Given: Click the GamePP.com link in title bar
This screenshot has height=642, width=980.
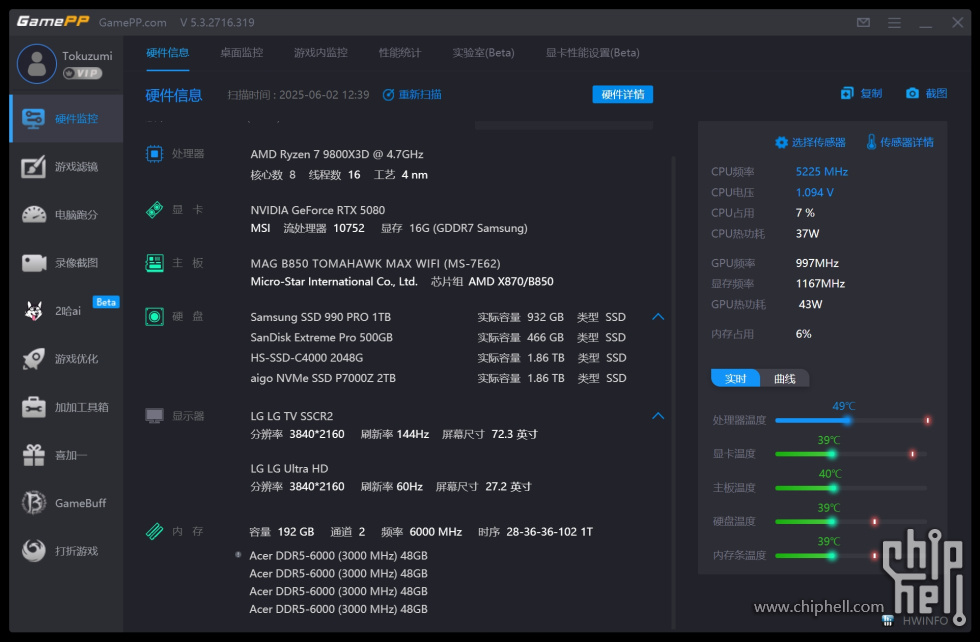Looking at the screenshot, I should [x=132, y=23].
